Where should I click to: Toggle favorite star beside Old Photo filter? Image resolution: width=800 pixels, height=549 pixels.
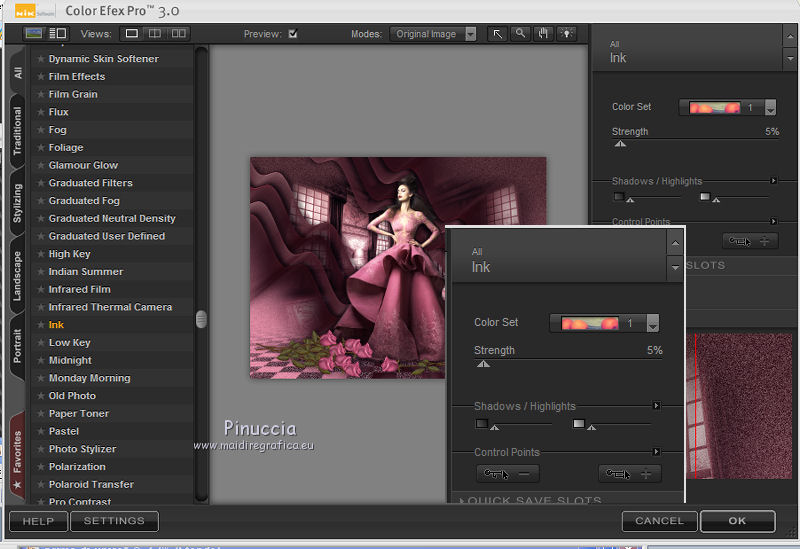[x=41, y=396]
